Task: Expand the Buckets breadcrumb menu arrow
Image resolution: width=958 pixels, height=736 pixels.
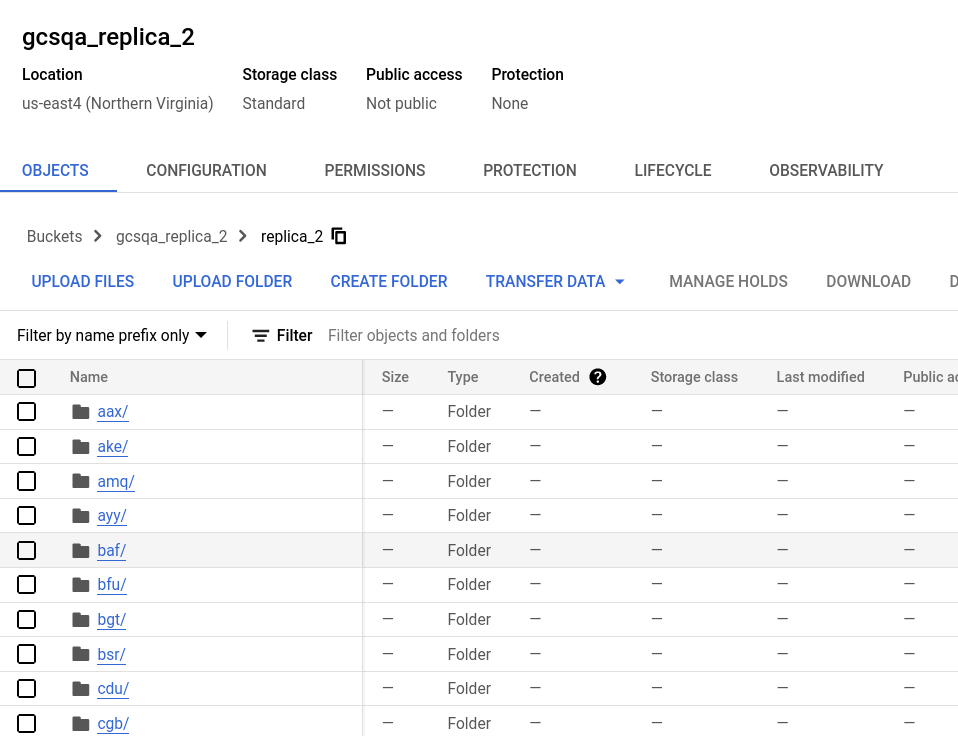Action: pyautogui.click(x=97, y=236)
